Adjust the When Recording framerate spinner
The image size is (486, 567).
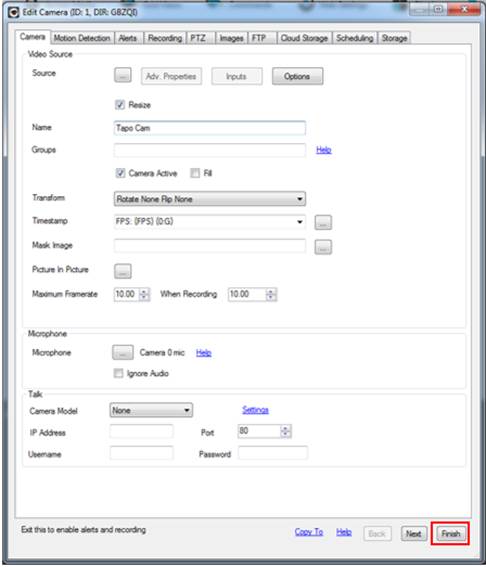pos(271,295)
